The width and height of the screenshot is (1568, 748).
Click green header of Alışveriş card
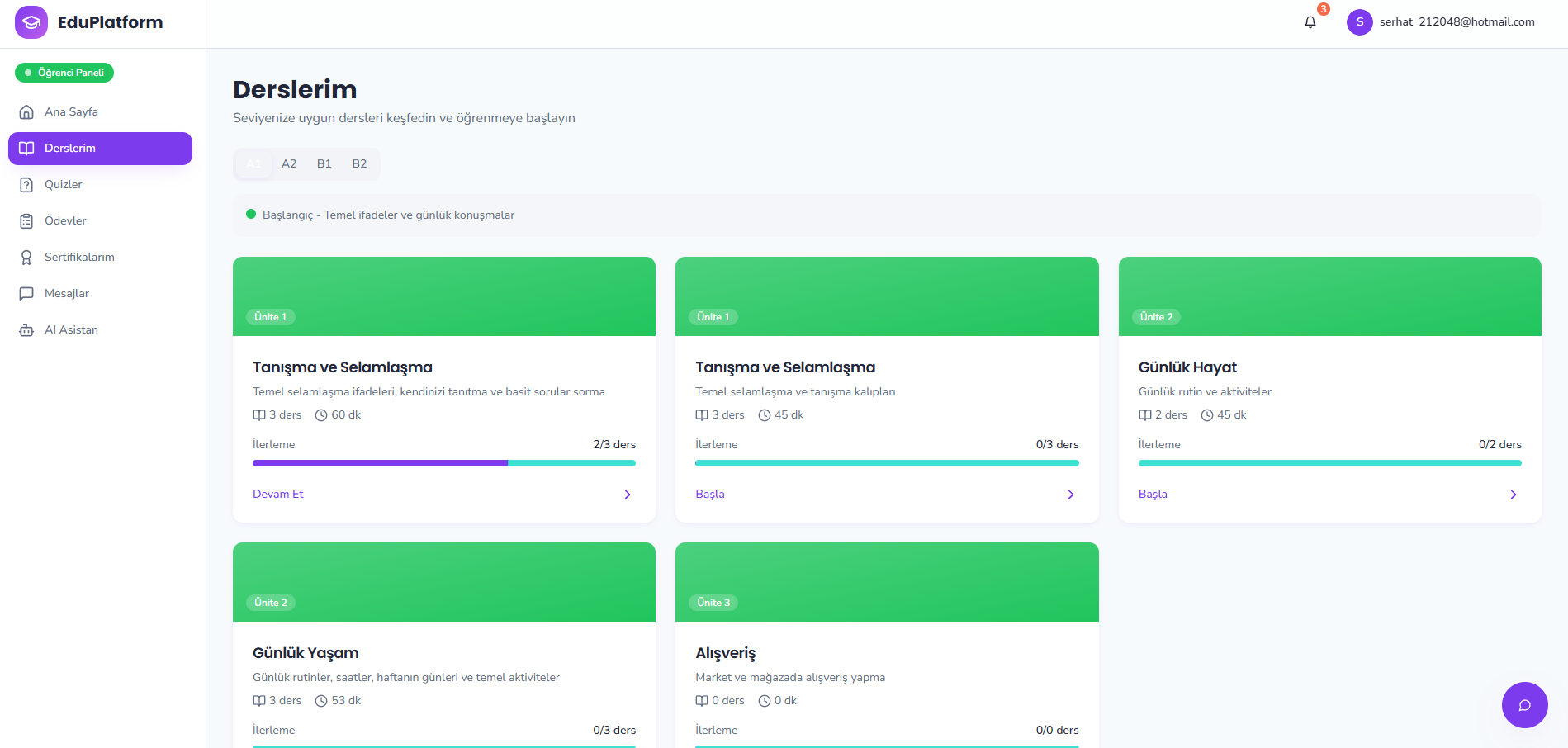[887, 582]
